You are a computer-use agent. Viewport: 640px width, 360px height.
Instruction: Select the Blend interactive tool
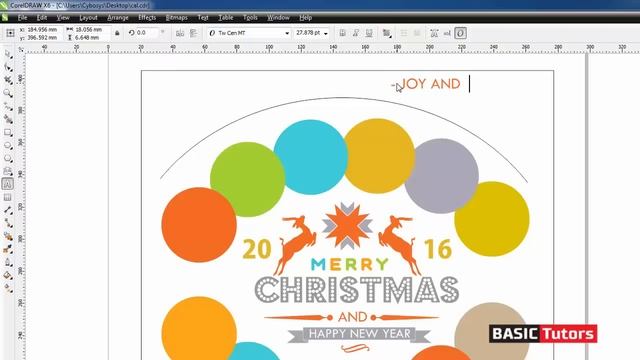(x=8, y=236)
